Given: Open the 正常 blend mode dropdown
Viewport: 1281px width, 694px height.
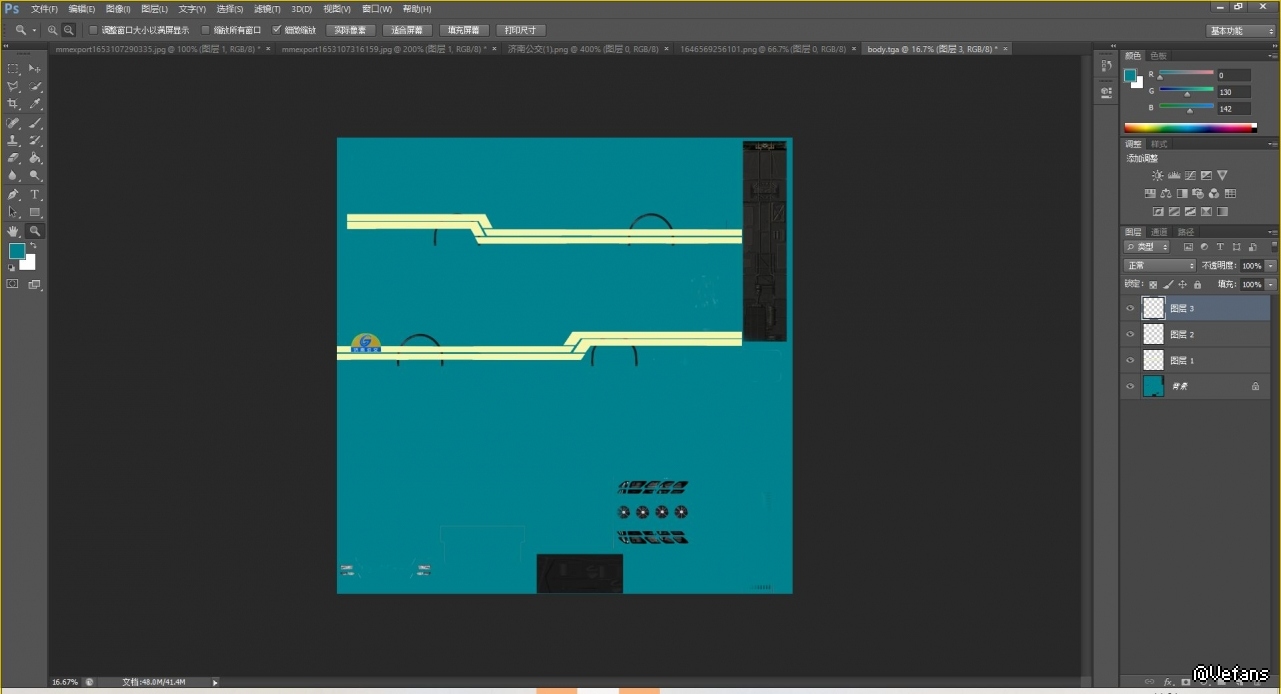Looking at the screenshot, I should [x=1160, y=266].
